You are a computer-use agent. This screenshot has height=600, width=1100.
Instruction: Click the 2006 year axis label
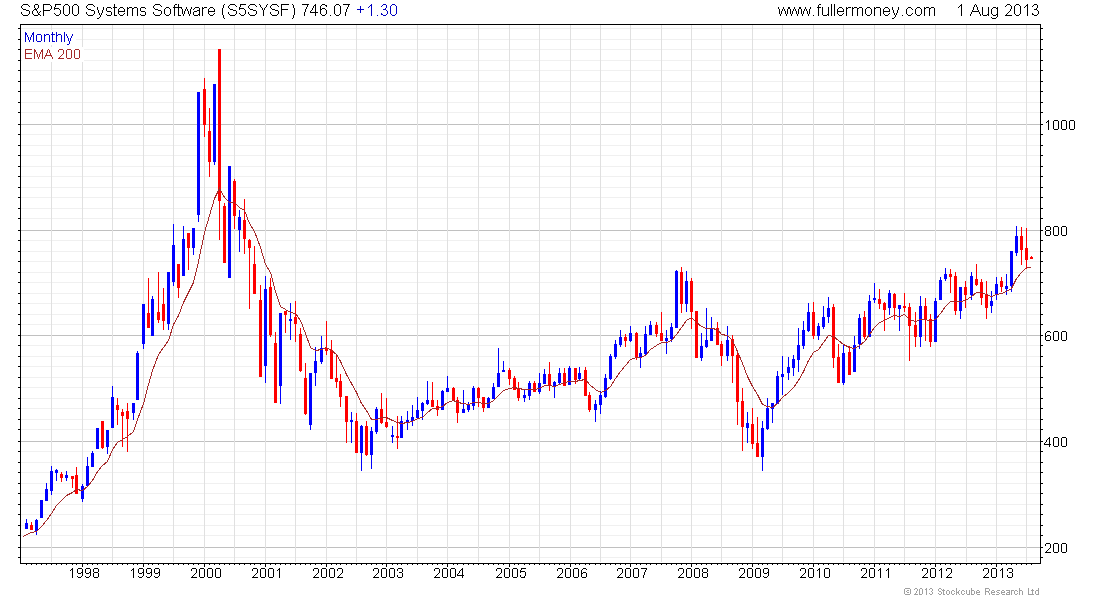tap(572, 573)
